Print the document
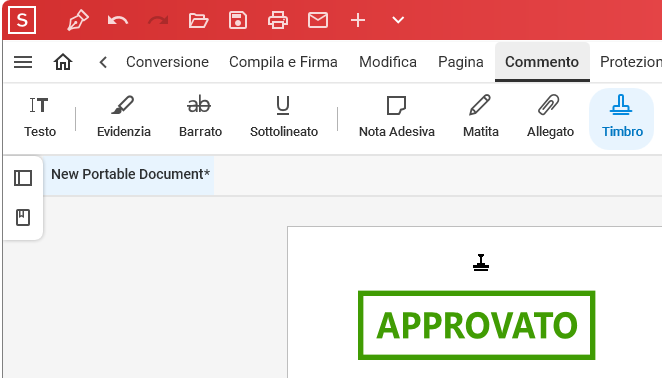Image resolution: width=662 pixels, height=378 pixels. click(278, 20)
